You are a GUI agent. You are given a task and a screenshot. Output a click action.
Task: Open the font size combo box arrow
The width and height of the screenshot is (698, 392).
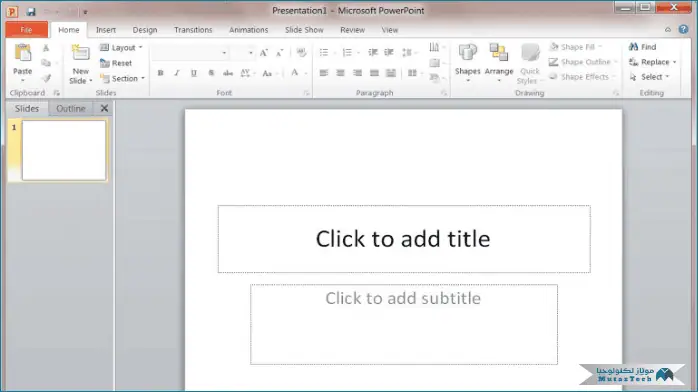click(251, 53)
